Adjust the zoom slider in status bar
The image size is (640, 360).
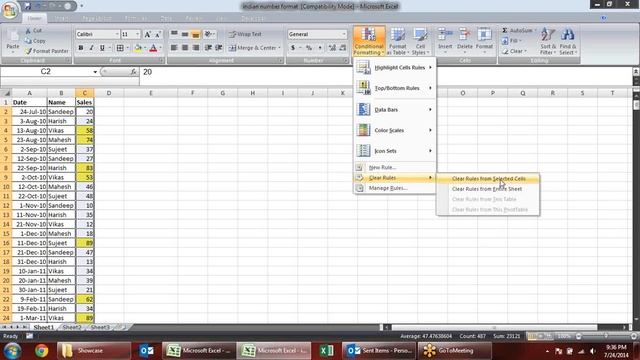click(606, 336)
